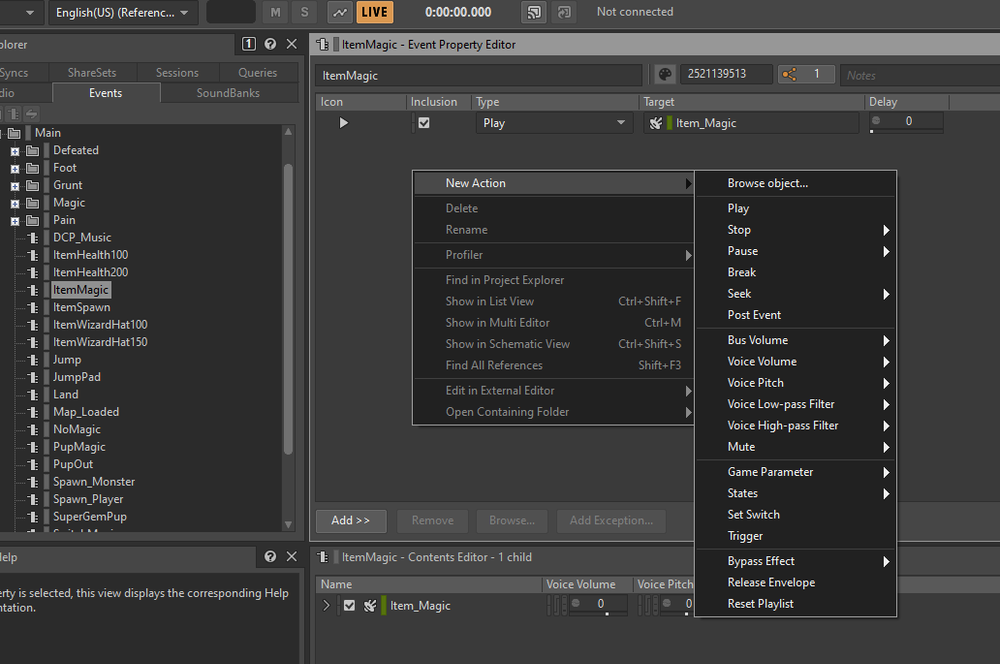
Task: Open the Project Explorer help icon
Action: click(270, 44)
